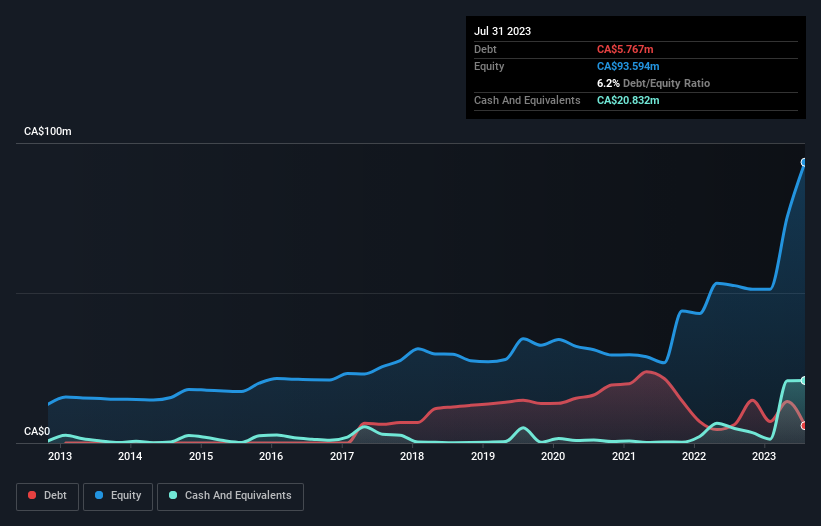Screen dimensions: 821x526
Task: Select the 2020 x-axis label
Action: 553,456
